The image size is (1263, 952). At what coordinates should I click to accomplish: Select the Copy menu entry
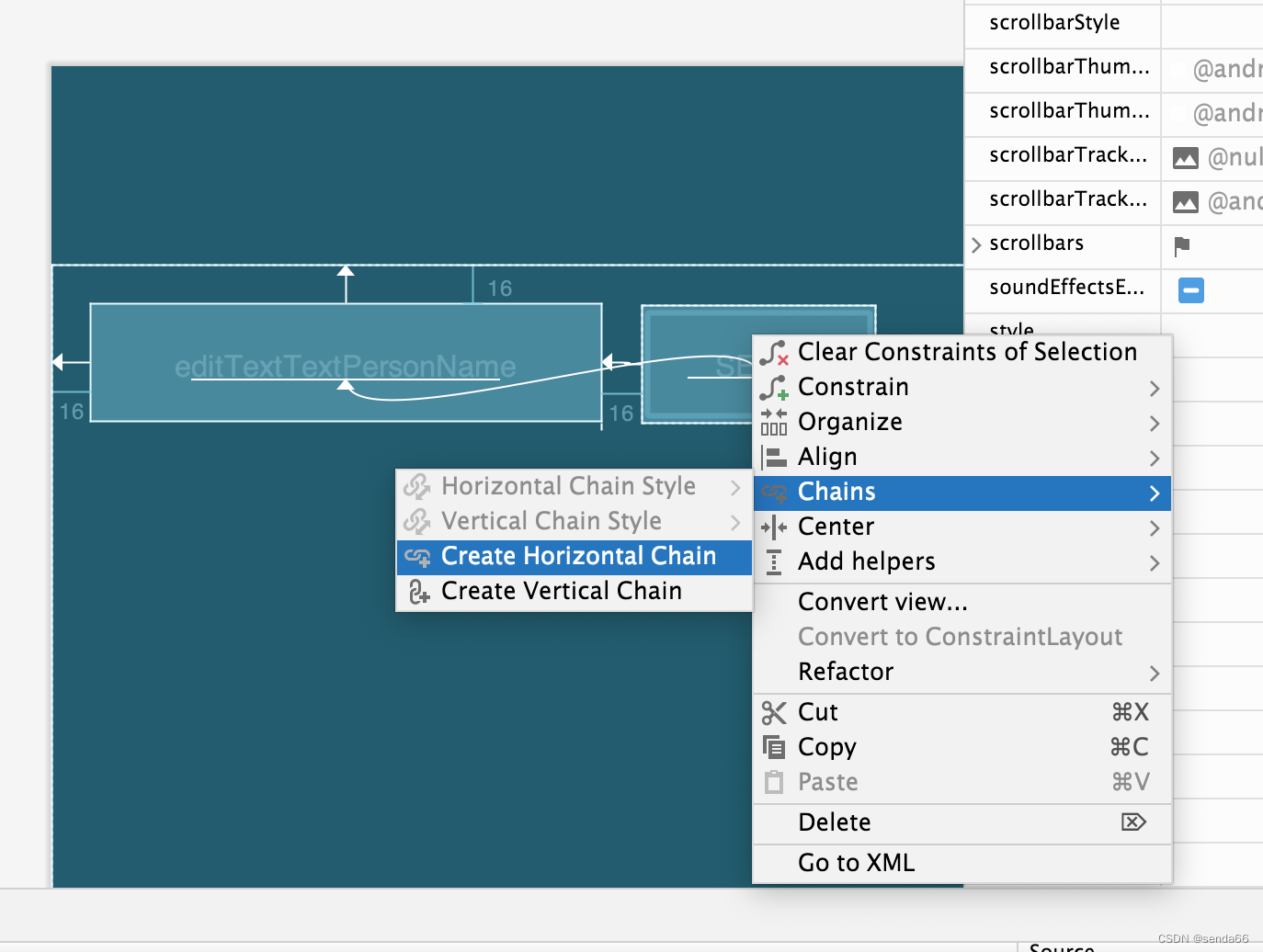[962, 747]
